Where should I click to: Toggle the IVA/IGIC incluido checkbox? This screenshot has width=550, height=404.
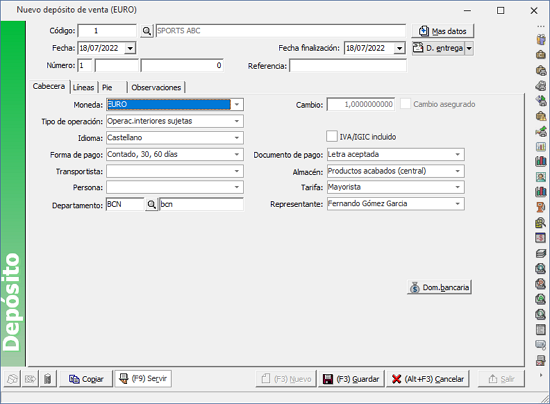[332, 136]
